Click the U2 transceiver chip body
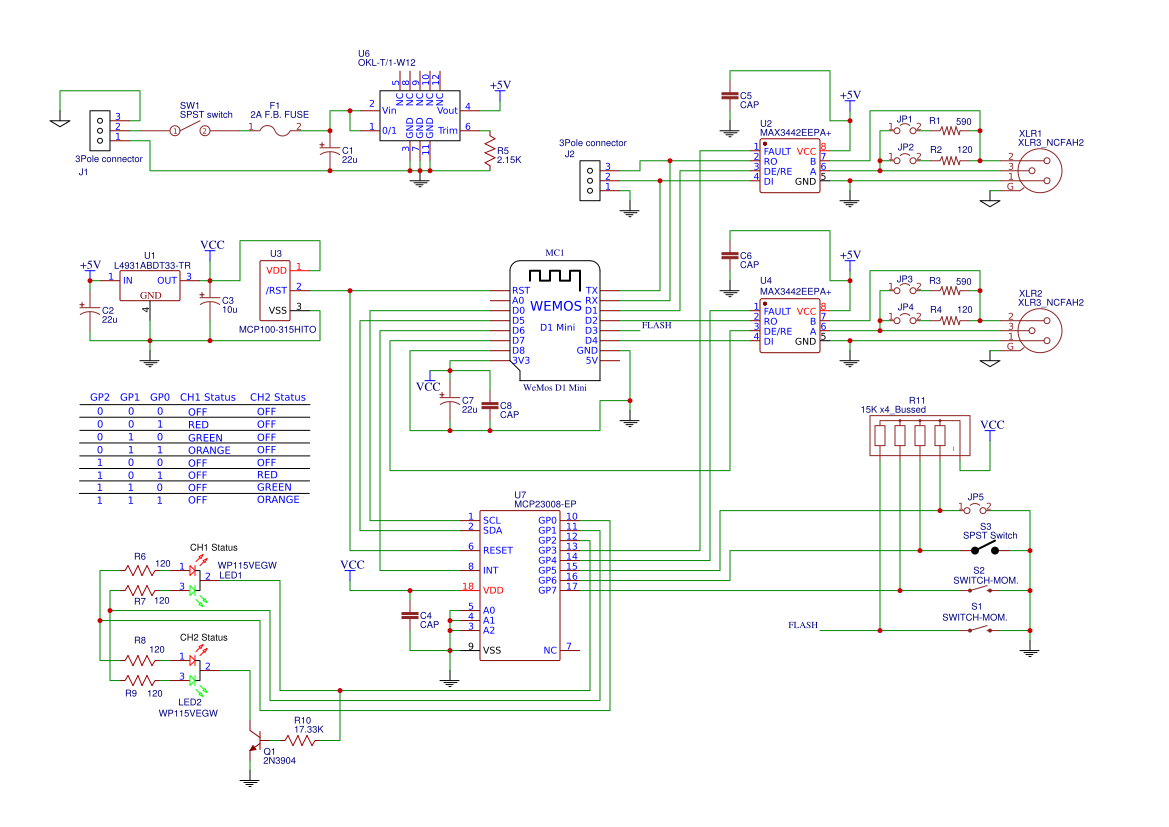The height and width of the screenshot is (827, 1169). [790, 166]
